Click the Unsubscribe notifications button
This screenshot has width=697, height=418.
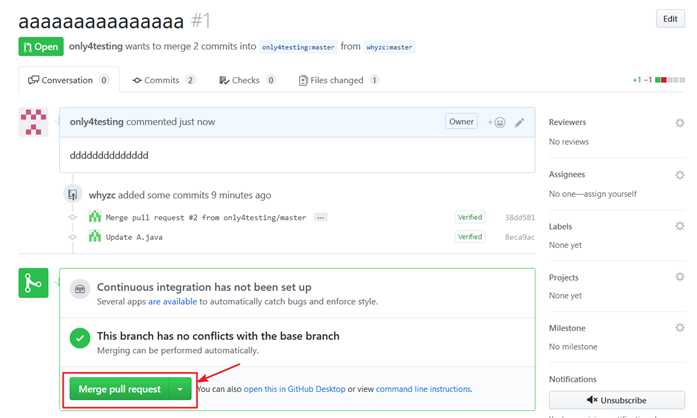617,400
